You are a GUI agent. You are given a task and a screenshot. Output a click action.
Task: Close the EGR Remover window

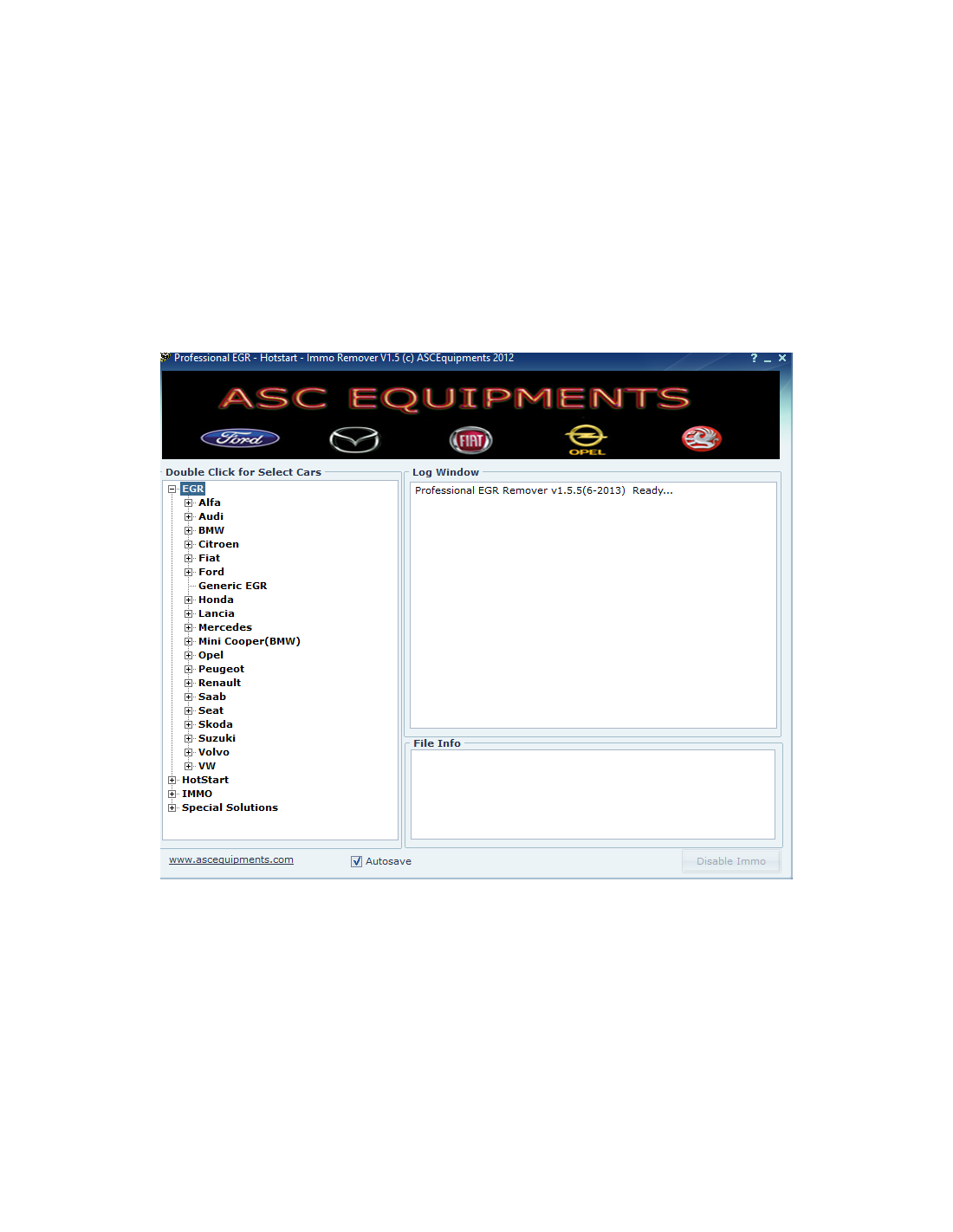point(782,358)
